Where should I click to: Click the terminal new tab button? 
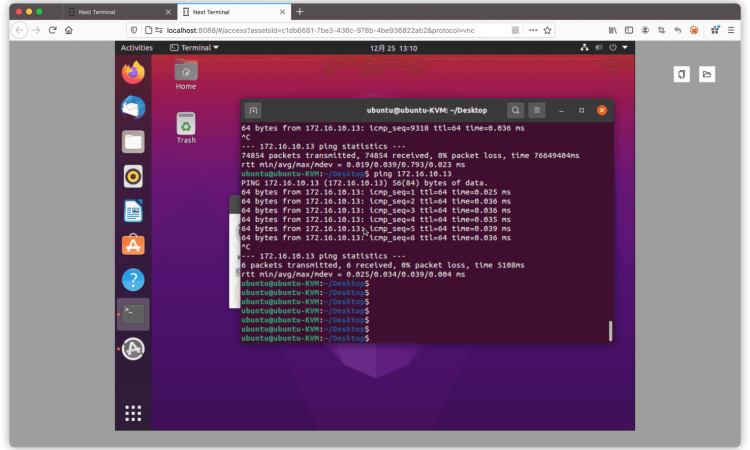pyautogui.click(x=253, y=110)
